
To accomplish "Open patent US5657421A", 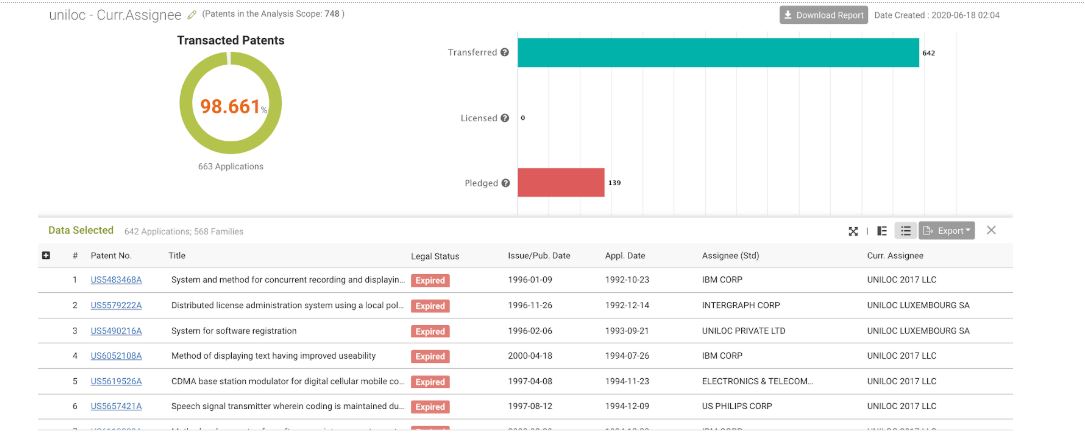I will click(116, 406).
